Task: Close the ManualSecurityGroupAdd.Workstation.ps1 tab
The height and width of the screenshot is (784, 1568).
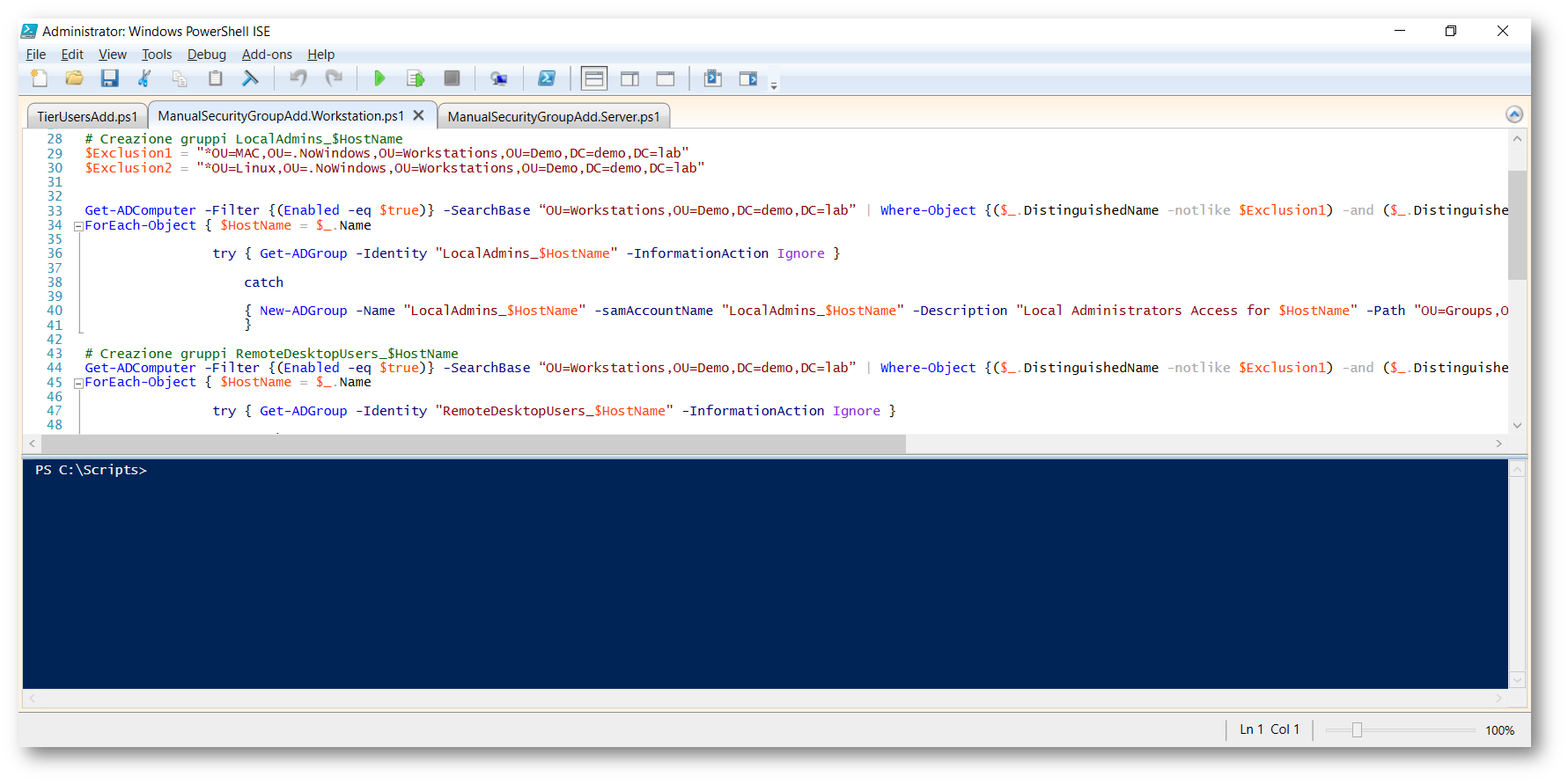Action: click(x=419, y=115)
